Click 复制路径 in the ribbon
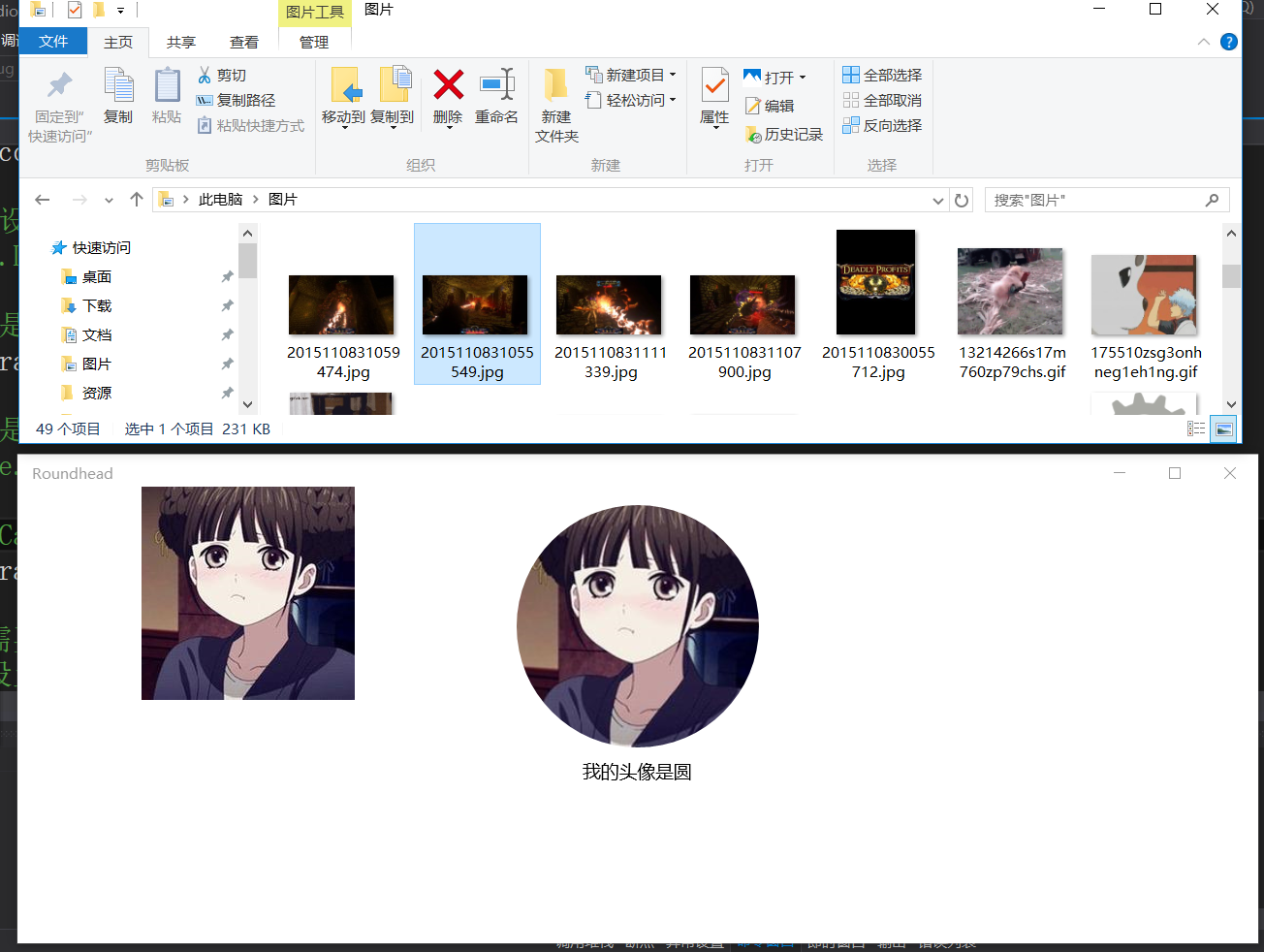The image size is (1264, 952). 236,100
